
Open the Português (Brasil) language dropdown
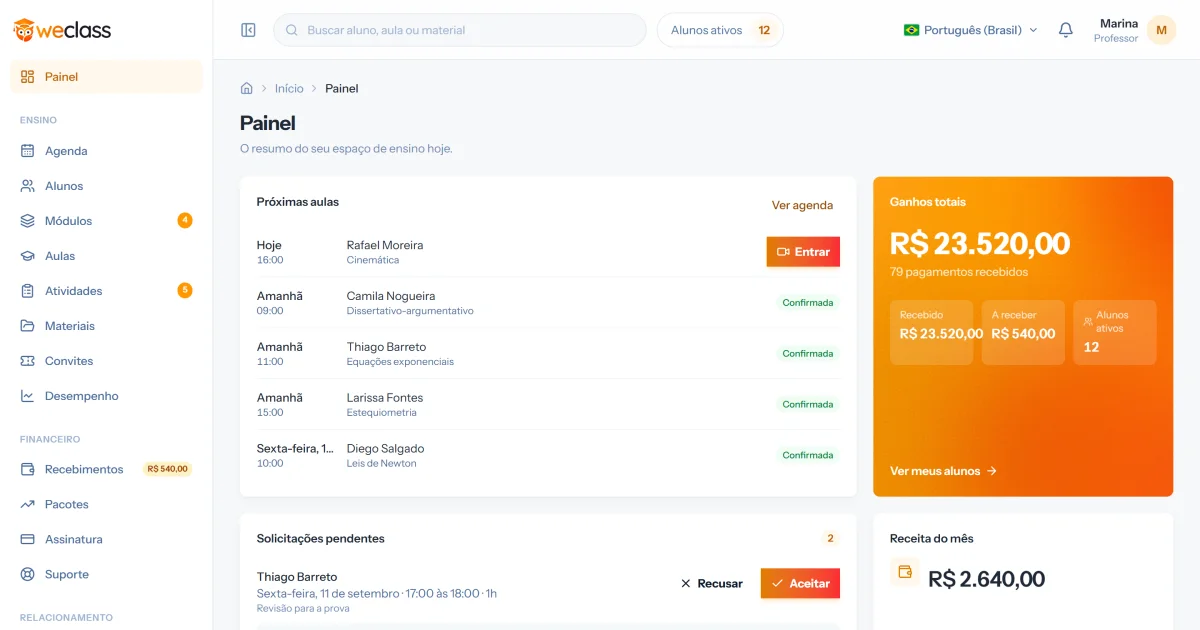[x=970, y=30]
